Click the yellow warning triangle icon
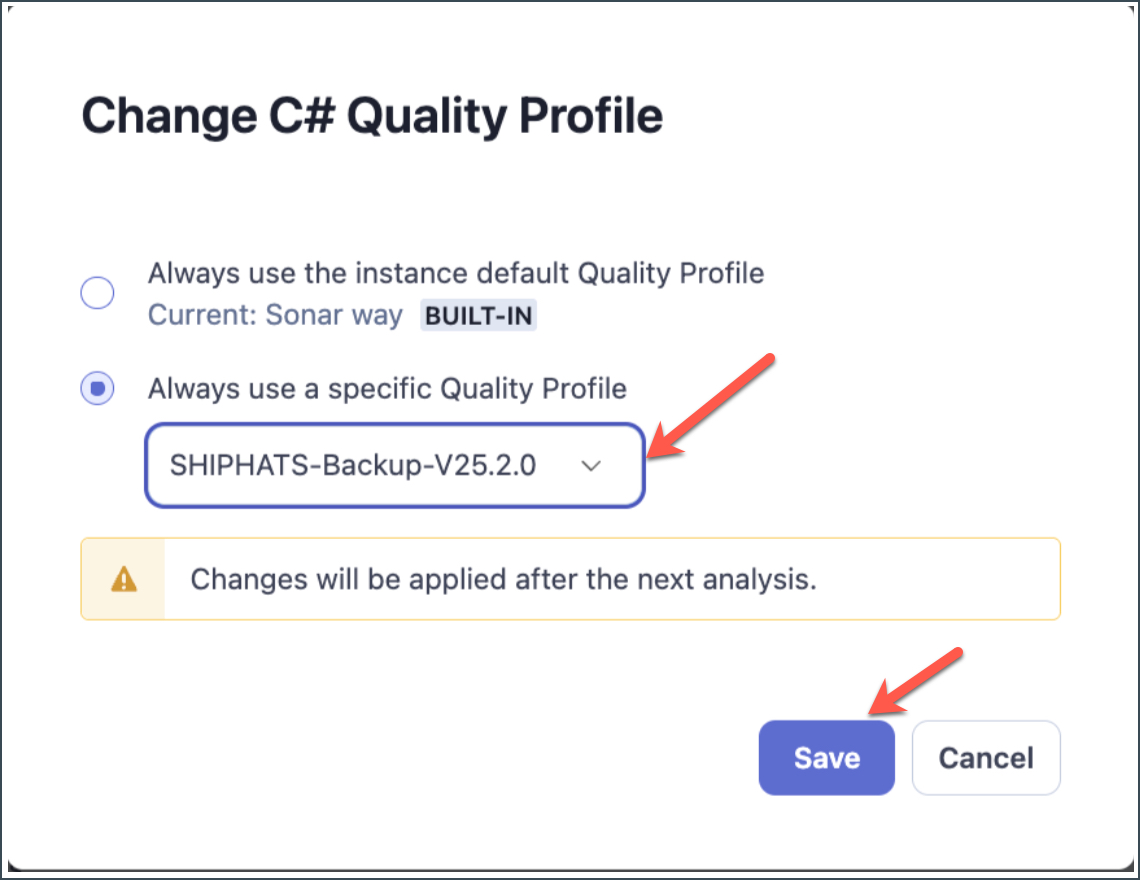Viewport: 1140px width, 880px height. (x=123, y=579)
